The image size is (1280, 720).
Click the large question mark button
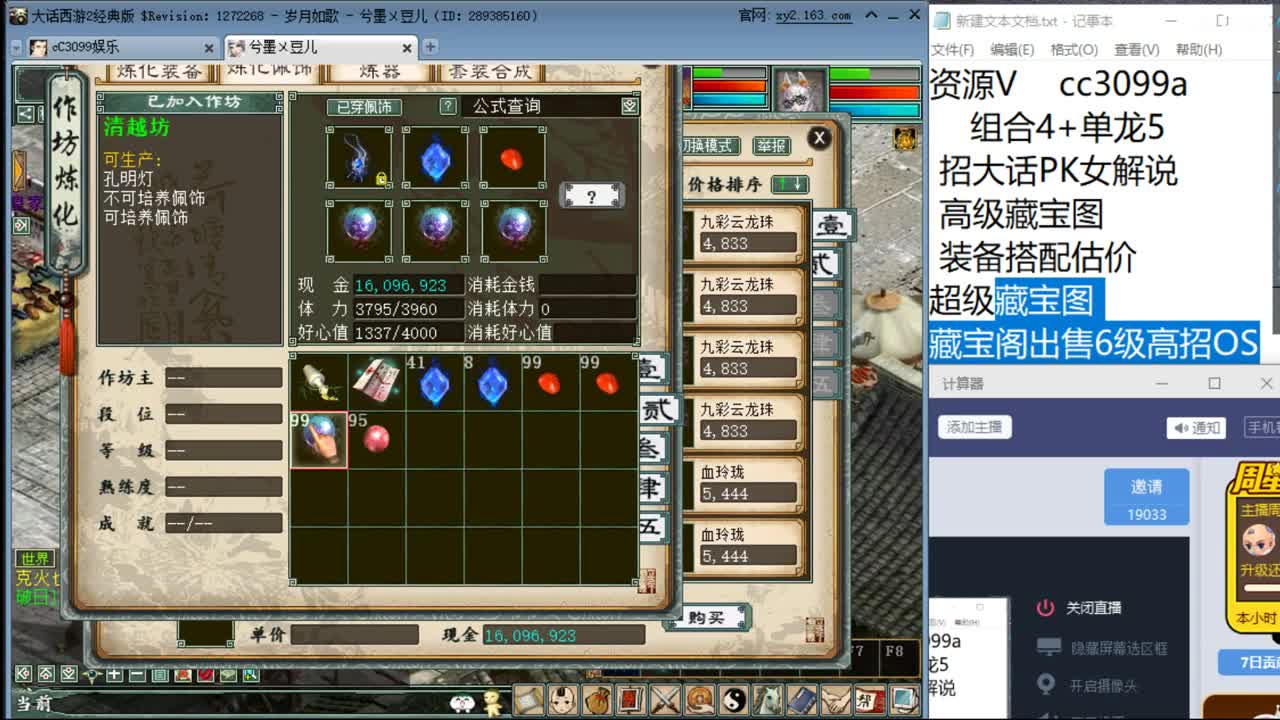click(592, 196)
